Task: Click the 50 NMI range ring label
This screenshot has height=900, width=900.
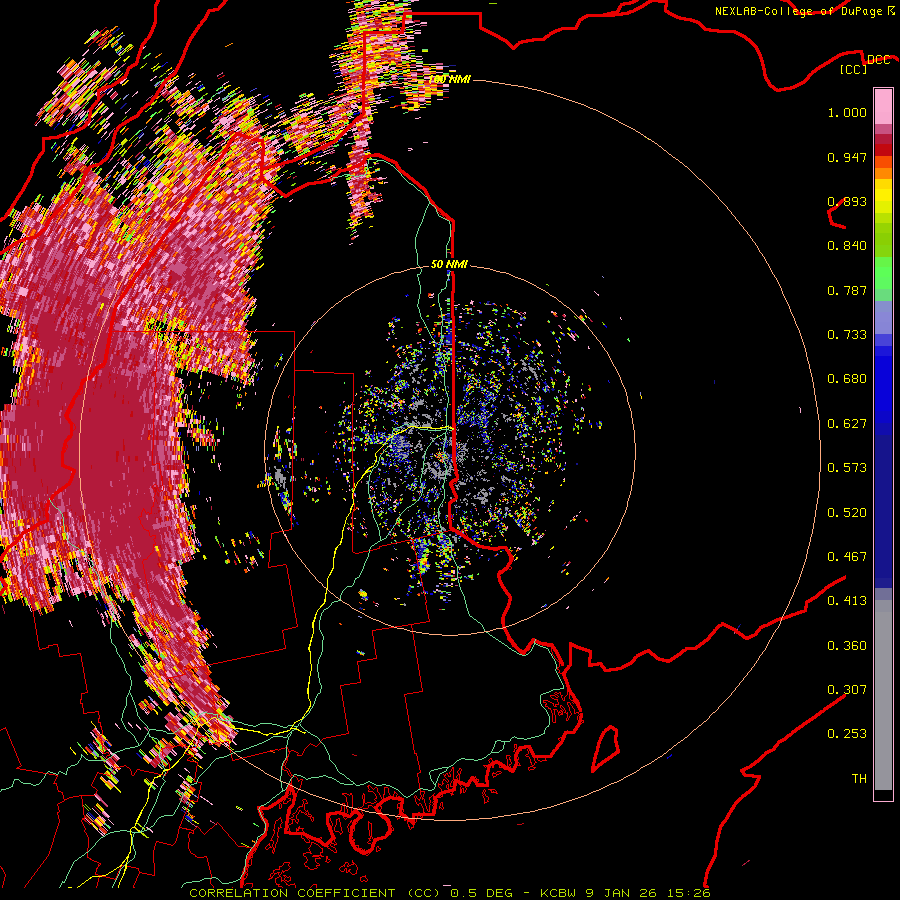Action: 449,264
